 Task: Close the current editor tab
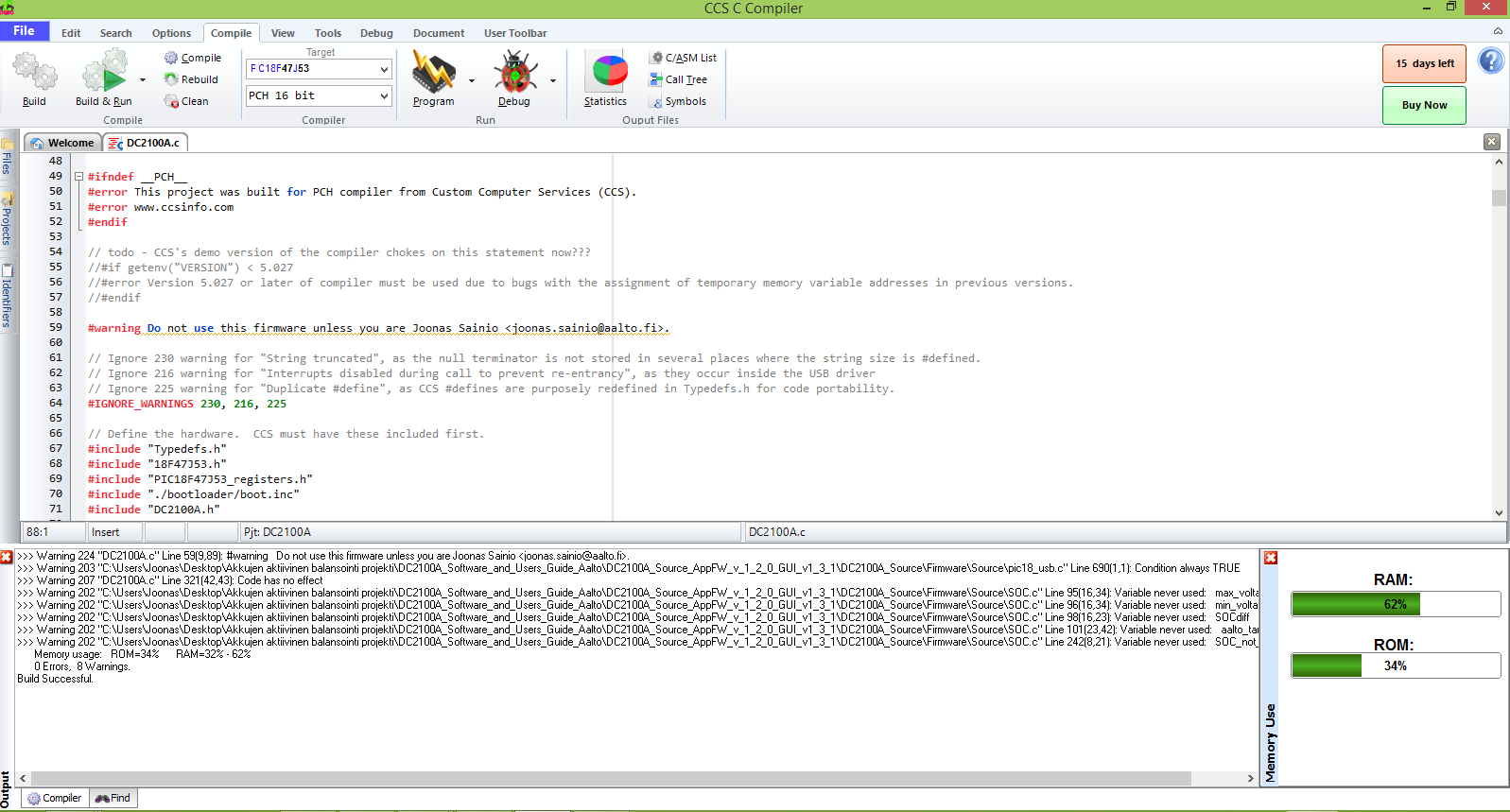1492,142
